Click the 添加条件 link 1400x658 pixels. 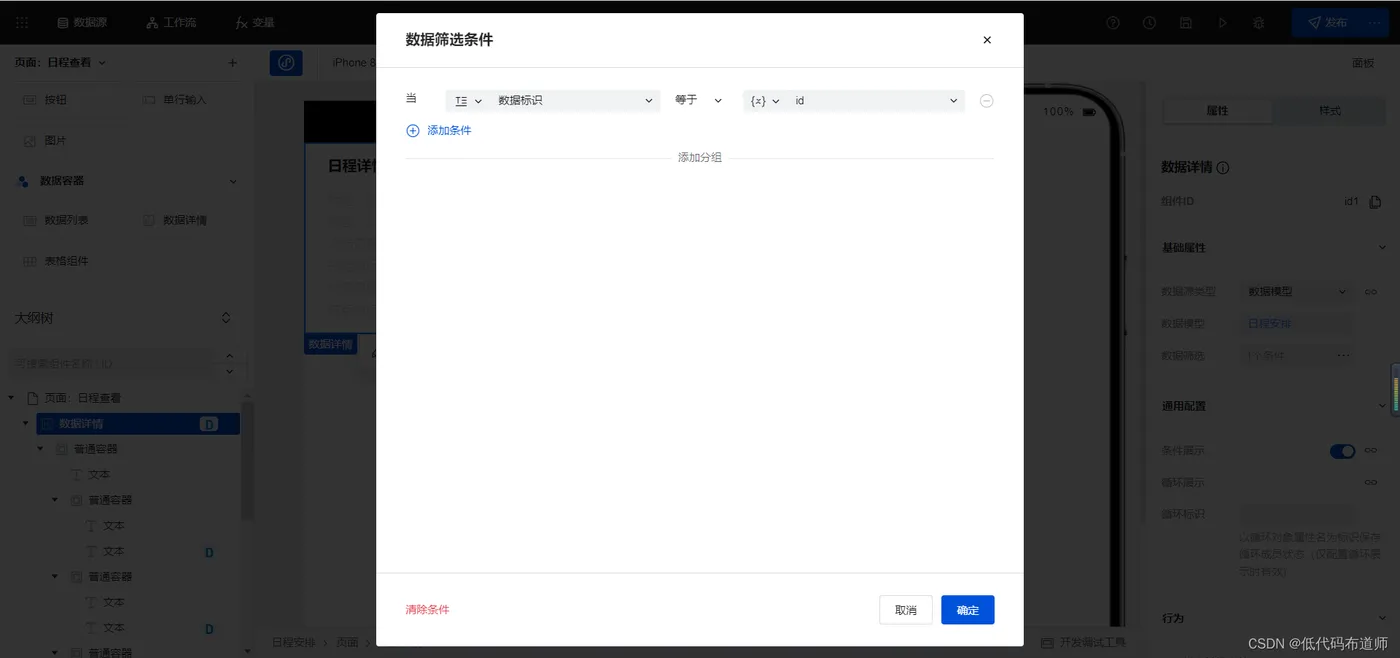click(449, 131)
